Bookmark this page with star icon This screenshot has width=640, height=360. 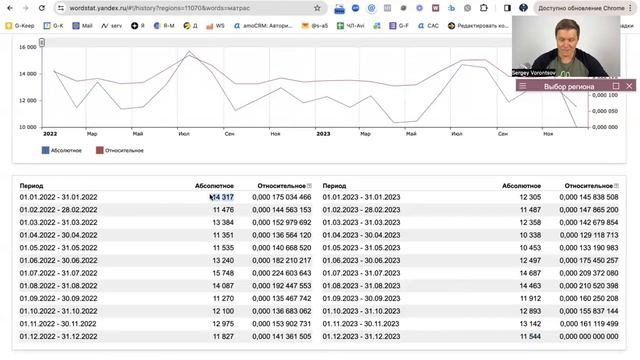(317, 8)
